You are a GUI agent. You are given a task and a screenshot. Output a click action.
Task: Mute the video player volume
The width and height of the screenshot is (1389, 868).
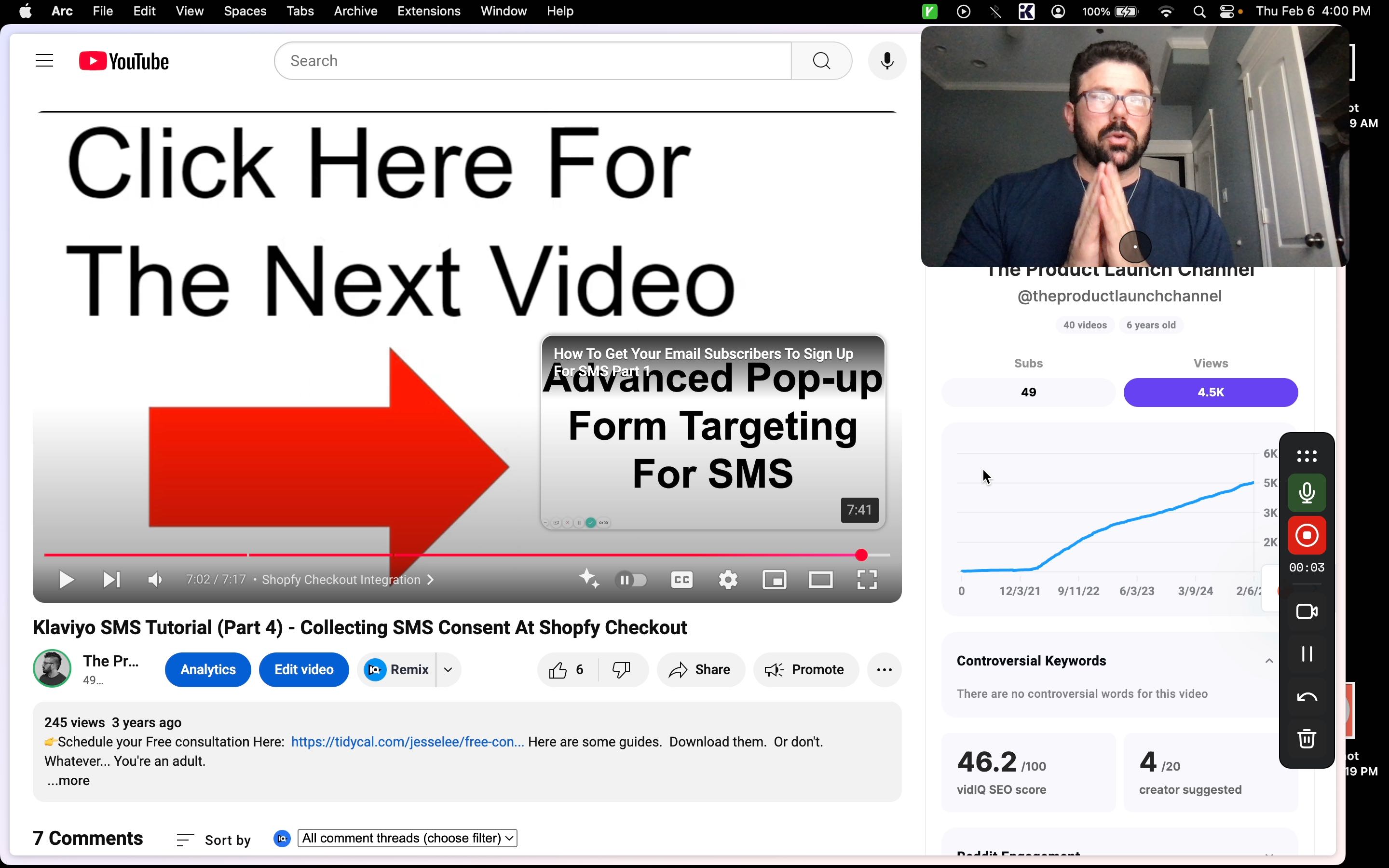155,580
